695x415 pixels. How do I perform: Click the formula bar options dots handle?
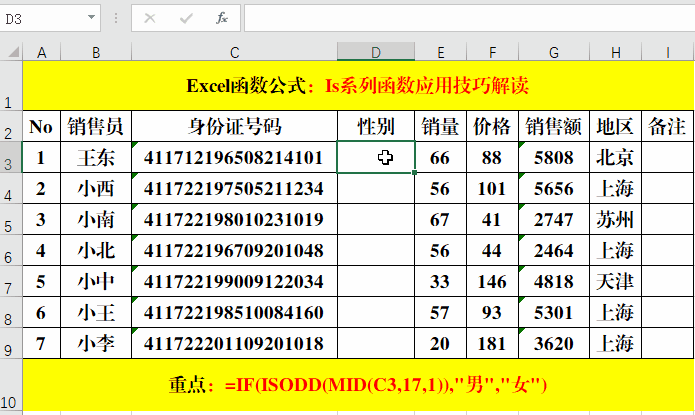[116, 18]
